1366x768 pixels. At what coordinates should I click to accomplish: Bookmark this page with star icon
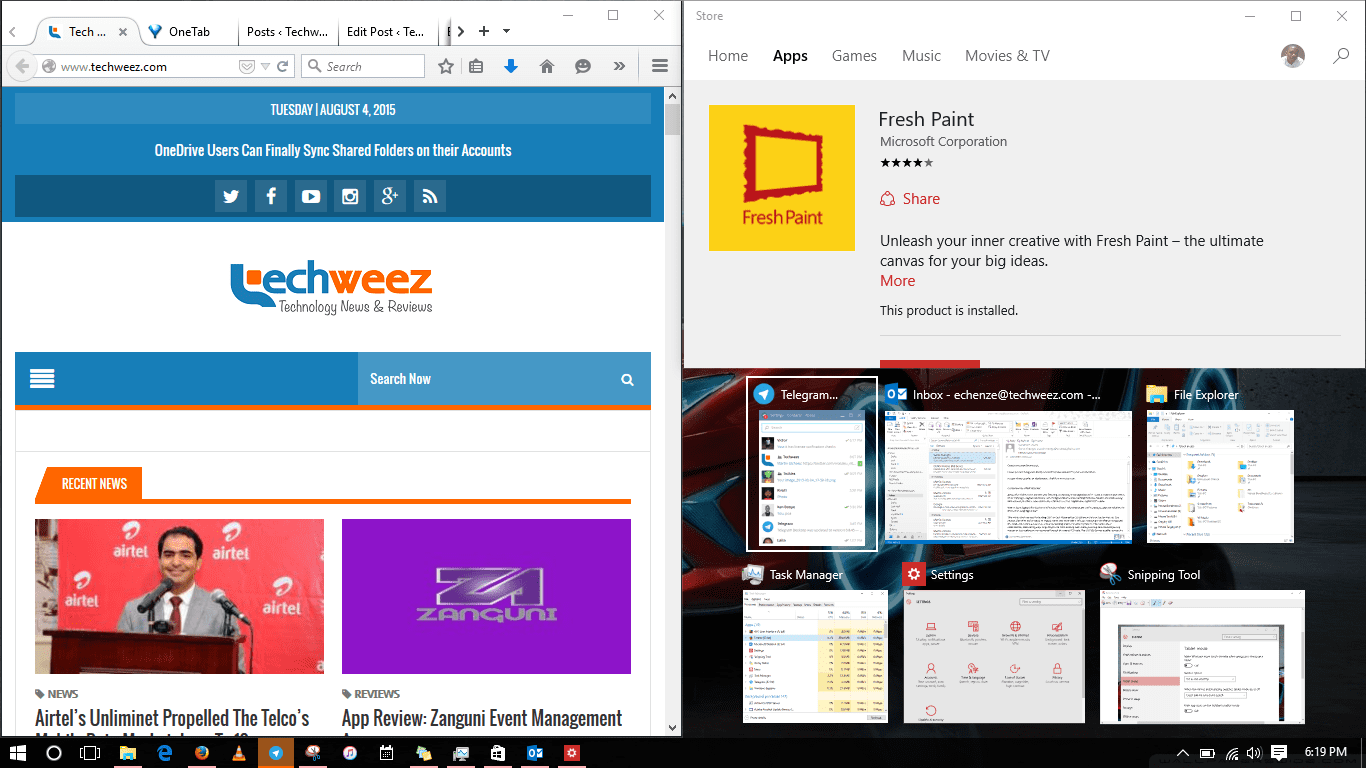point(446,67)
